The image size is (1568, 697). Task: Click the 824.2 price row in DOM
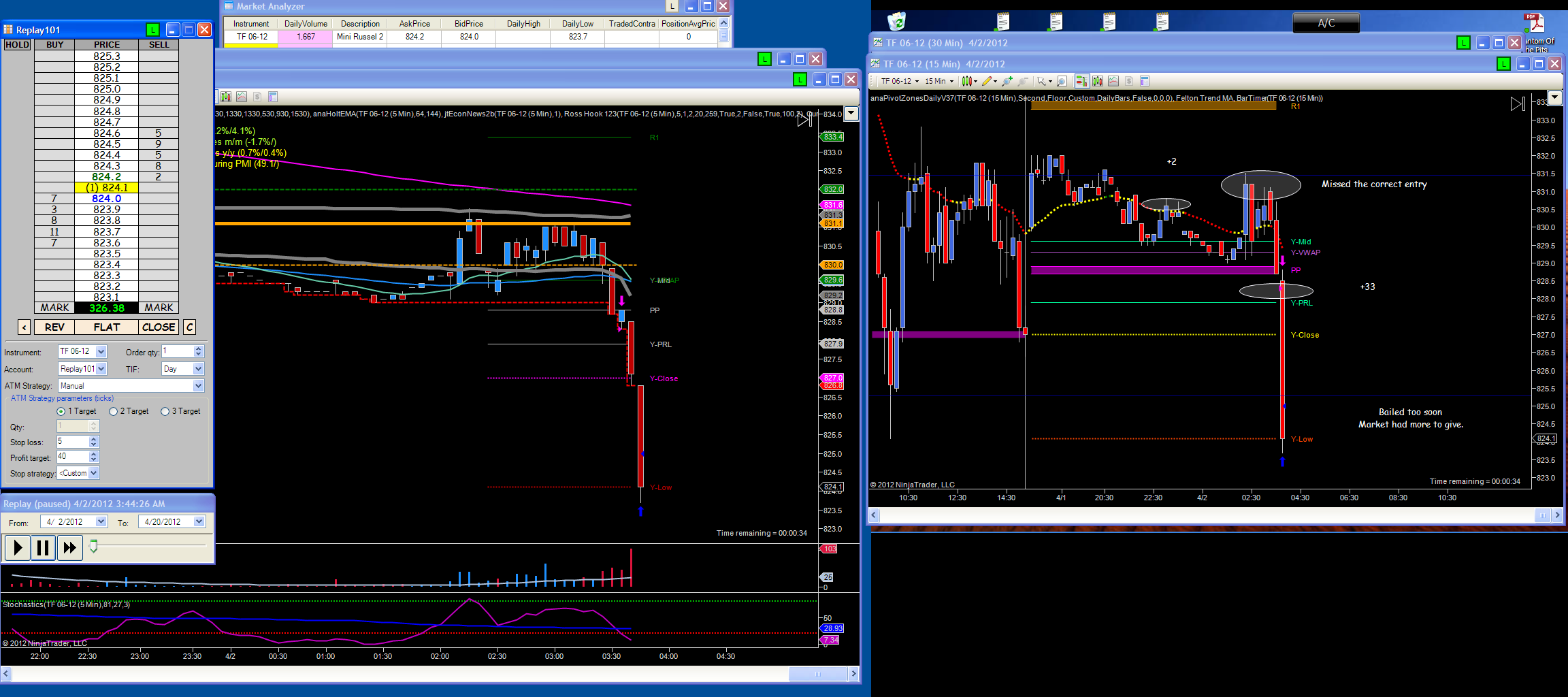click(107, 176)
